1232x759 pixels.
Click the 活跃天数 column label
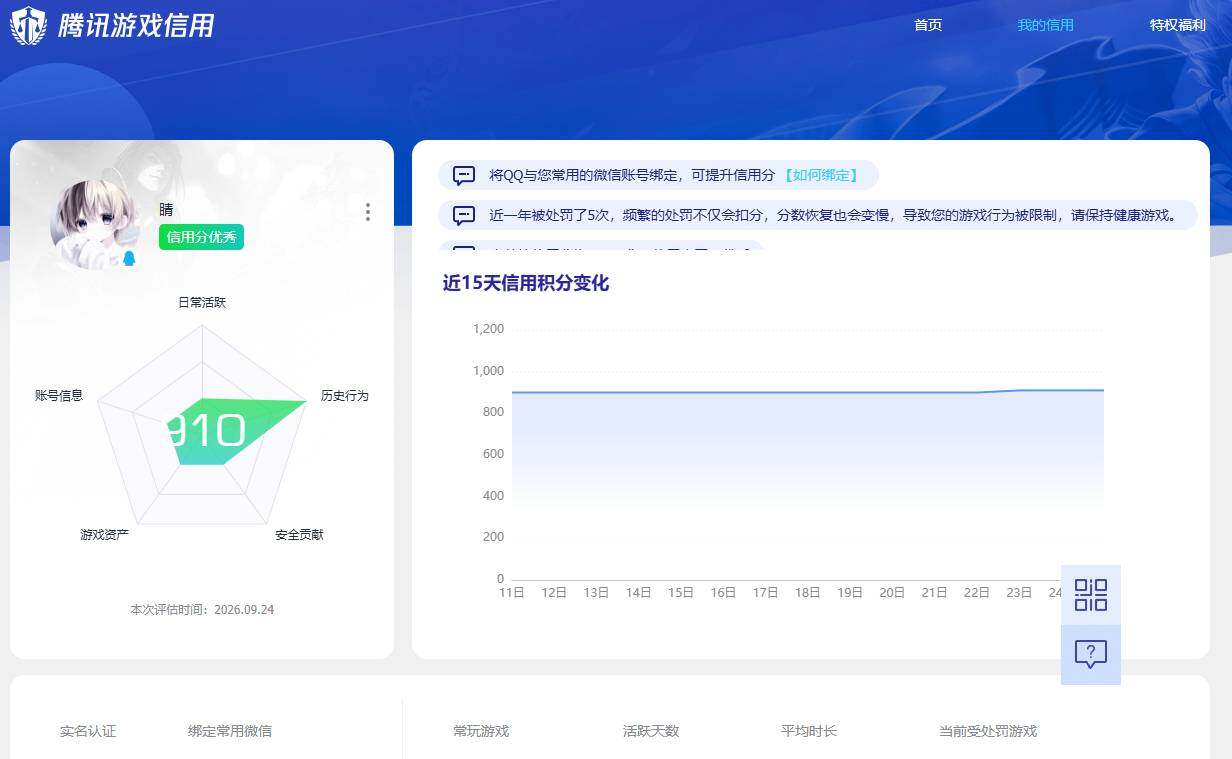click(x=651, y=731)
